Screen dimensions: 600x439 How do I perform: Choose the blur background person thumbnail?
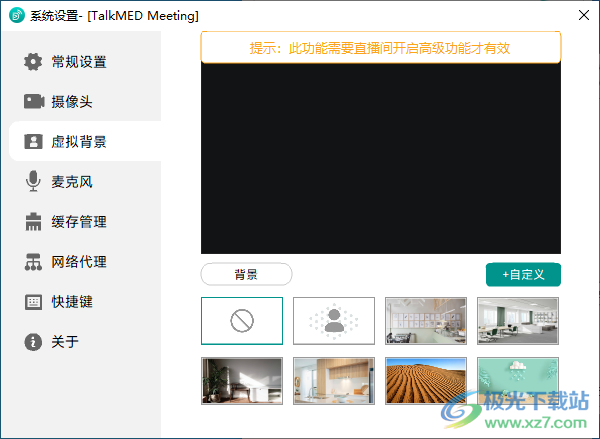pos(334,321)
